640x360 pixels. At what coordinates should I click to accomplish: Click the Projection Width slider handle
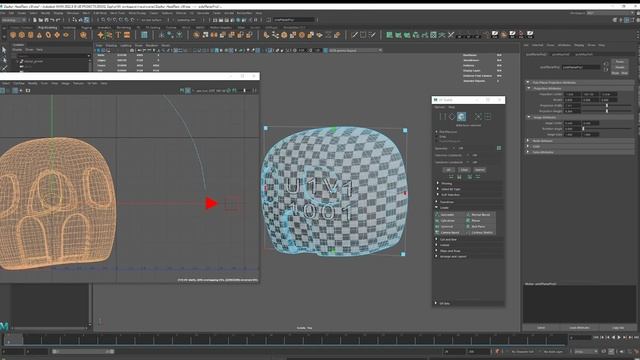pyautogui.click(x=607, y=106)
